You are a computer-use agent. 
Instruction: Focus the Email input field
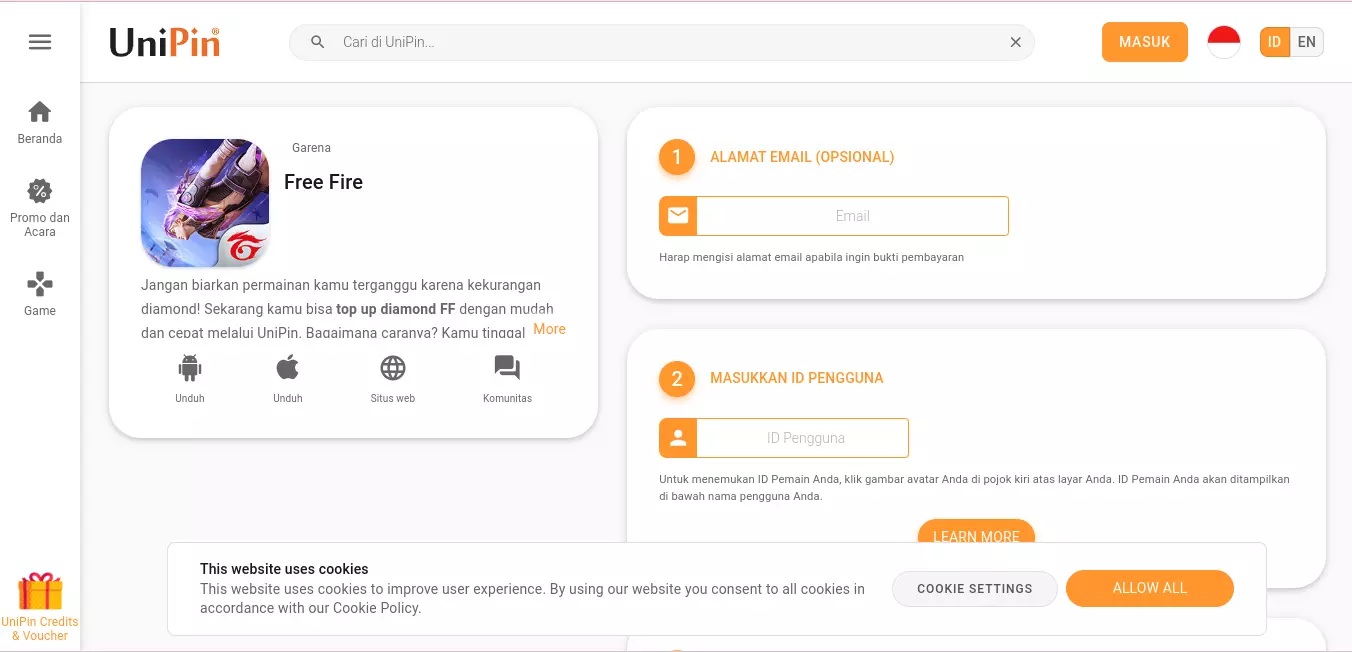pos(852,216)
